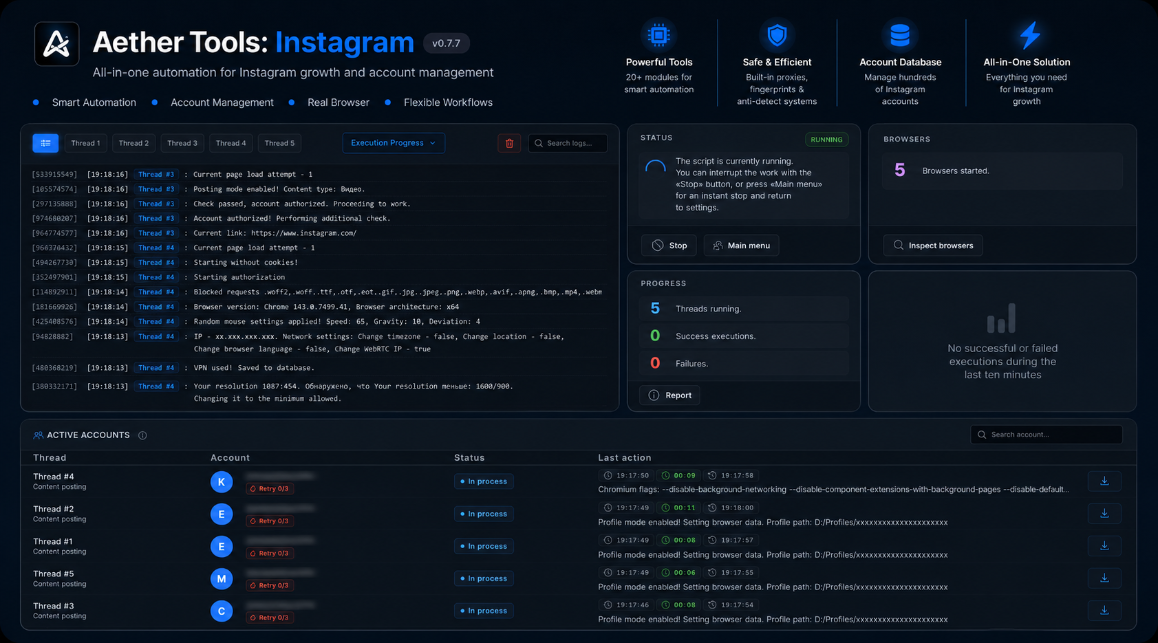Viewport: 1158px width, 643px height.
Task: Switch to Thread 3 tab
Action: 182,143
